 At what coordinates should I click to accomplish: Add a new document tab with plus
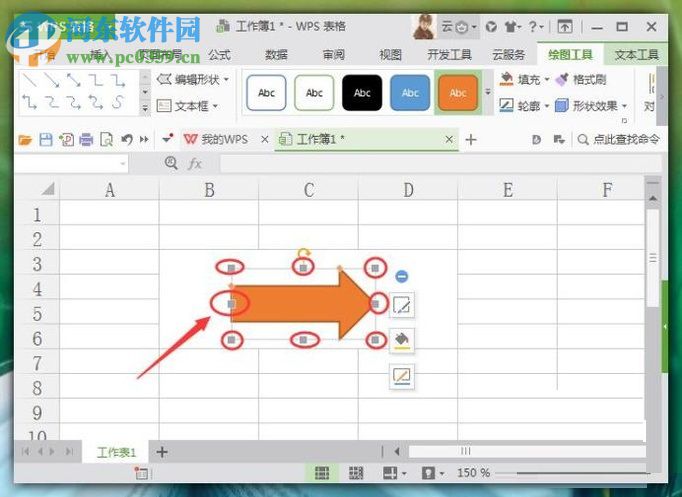471,140
